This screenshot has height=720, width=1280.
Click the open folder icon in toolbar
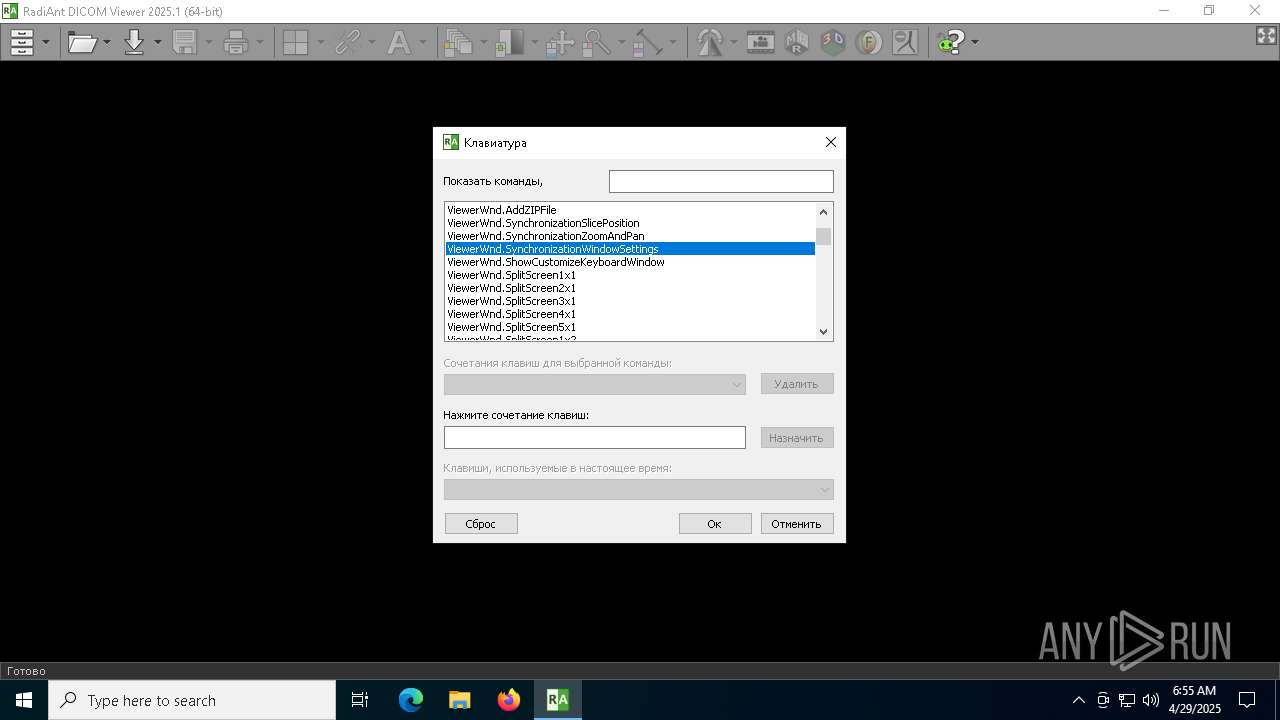point(82,42)
